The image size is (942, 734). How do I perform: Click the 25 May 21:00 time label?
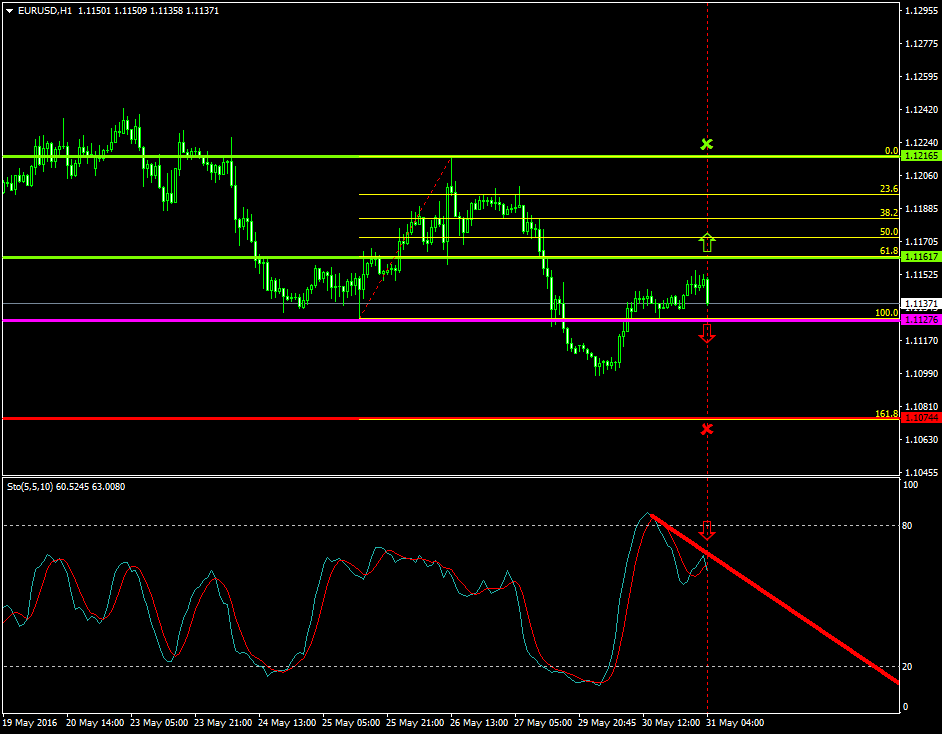[x=416, y=721]
